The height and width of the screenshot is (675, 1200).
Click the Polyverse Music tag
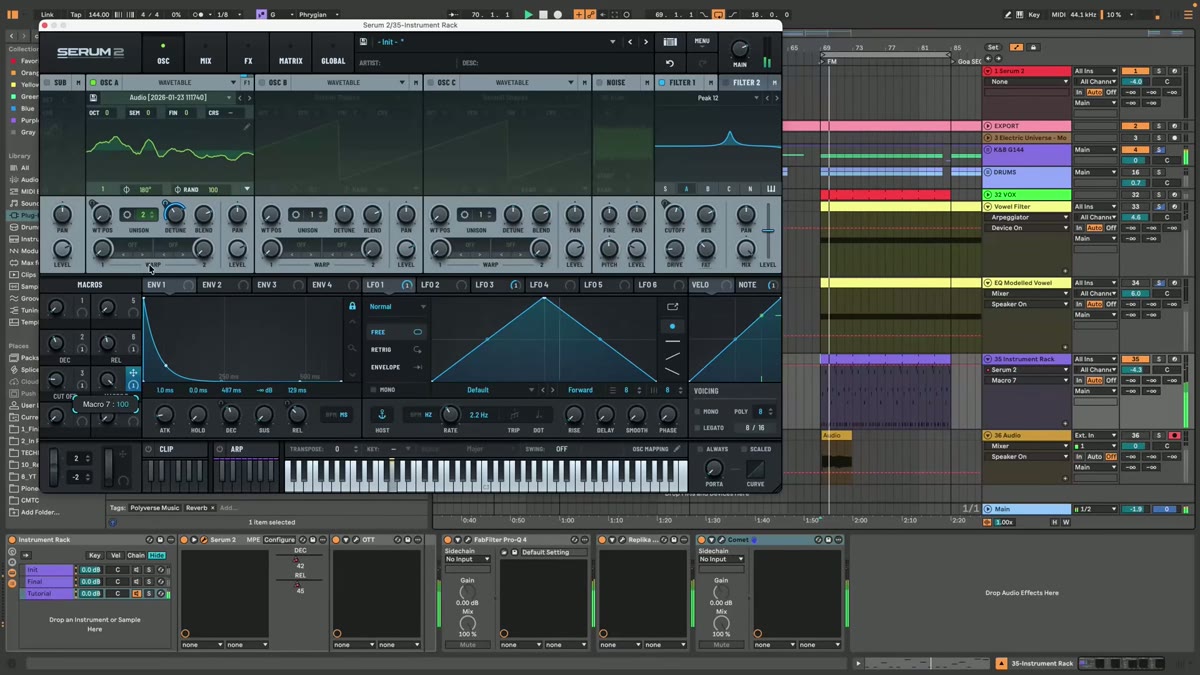(155, 508)
